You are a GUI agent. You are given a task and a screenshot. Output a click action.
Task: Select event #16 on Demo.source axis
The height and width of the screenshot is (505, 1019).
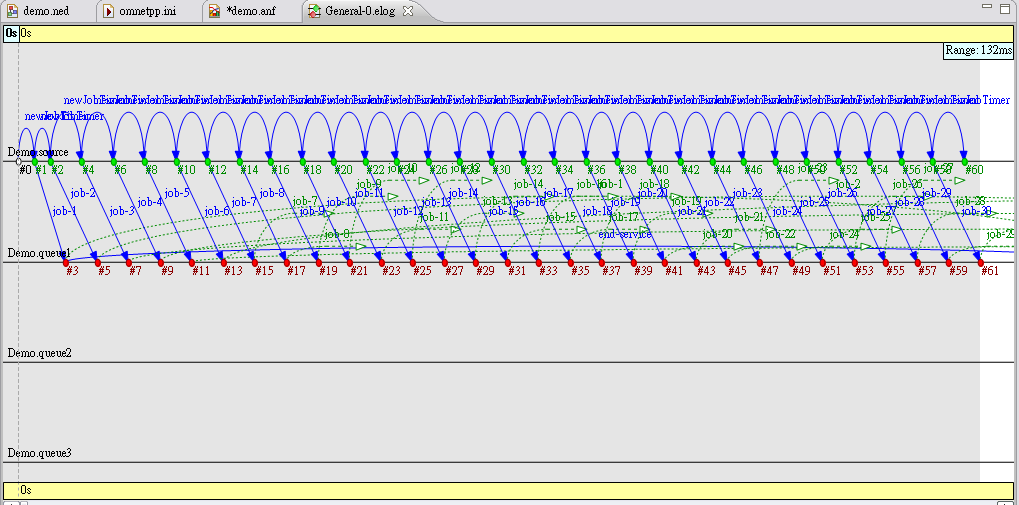tap(271, 161)
